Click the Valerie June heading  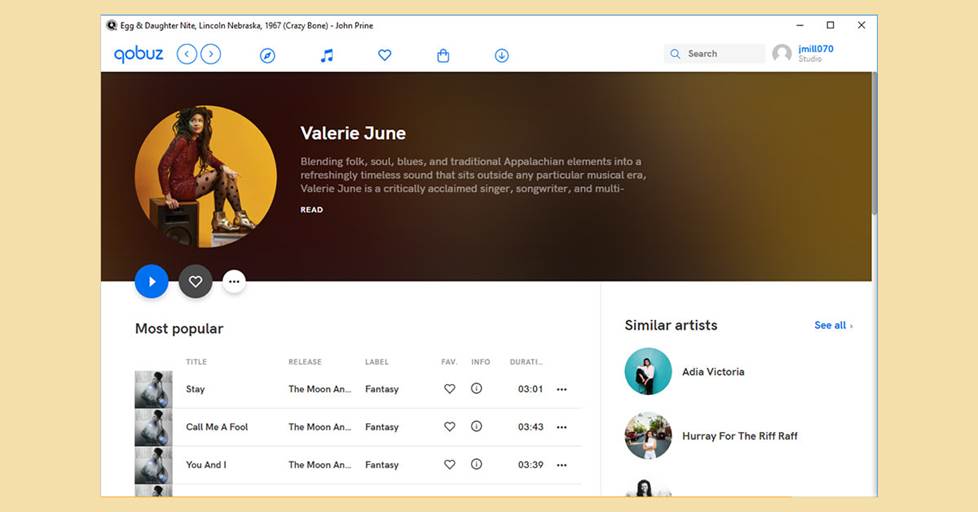pyautogui.click(x=353, y=133)
